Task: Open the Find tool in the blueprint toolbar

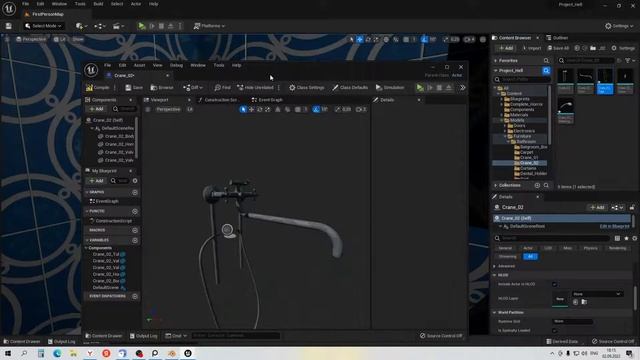Action: pos(222,88)
